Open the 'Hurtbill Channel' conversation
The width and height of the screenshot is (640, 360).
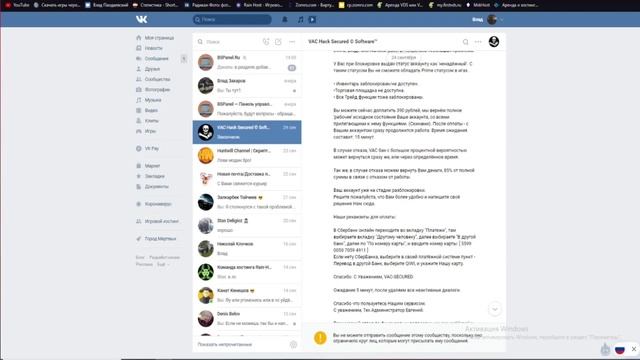tap(247, 156)
